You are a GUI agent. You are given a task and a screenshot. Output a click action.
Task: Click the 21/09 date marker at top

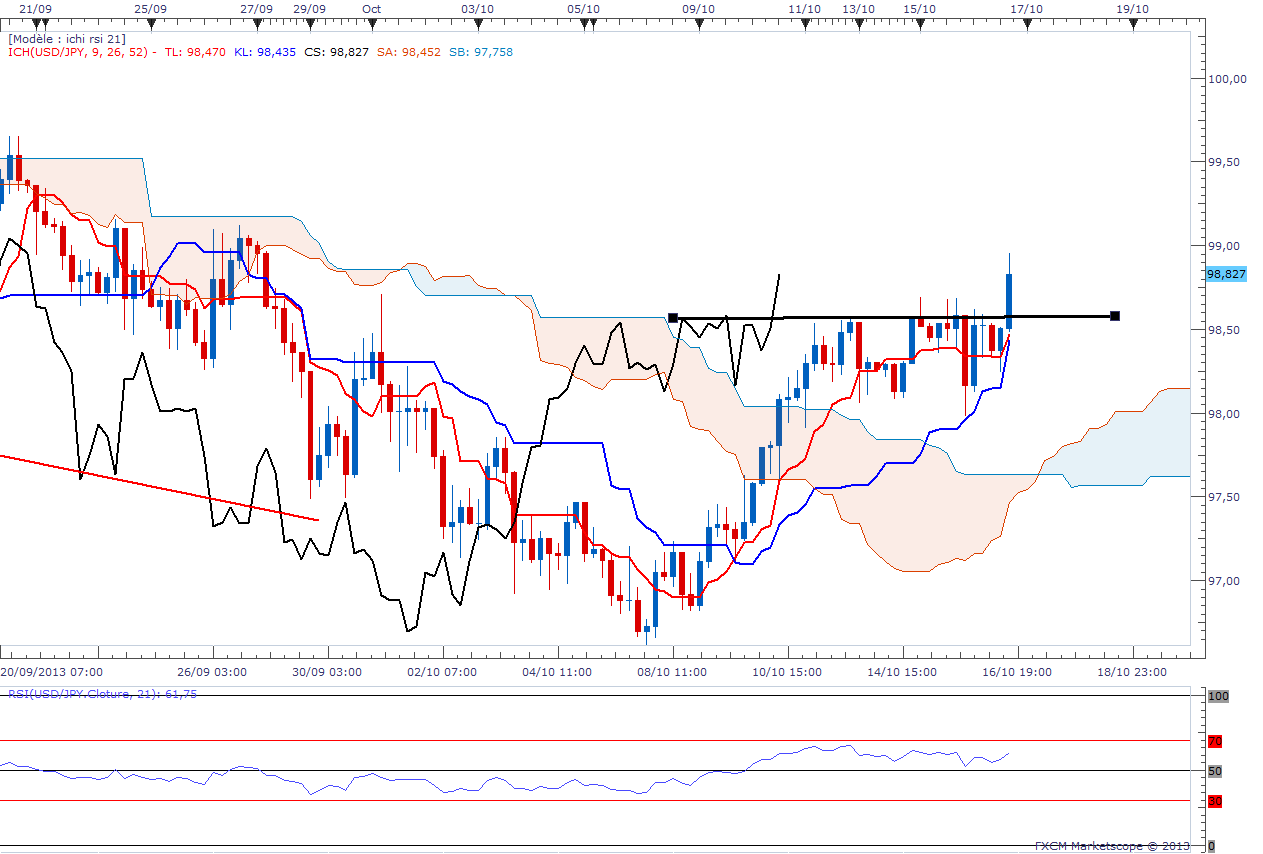tap(35, 8)
